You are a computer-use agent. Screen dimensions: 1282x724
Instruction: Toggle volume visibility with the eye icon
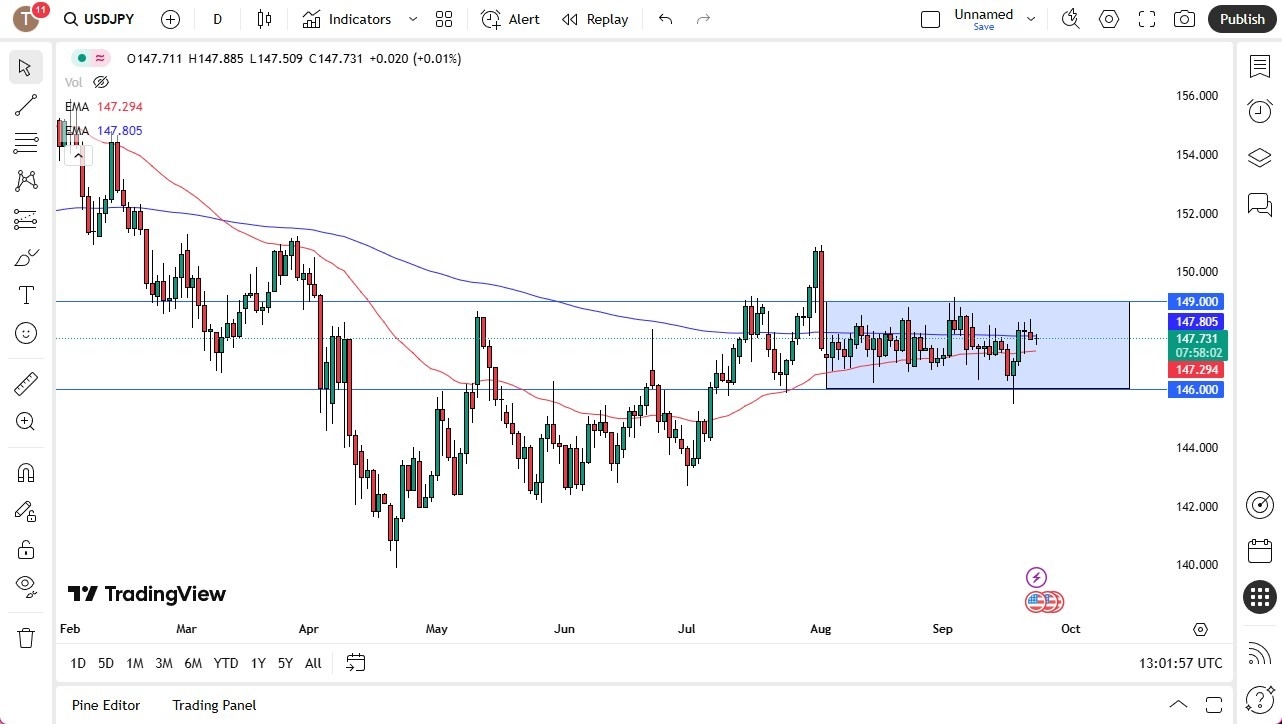pyautogui.click(x=100, y=82)
